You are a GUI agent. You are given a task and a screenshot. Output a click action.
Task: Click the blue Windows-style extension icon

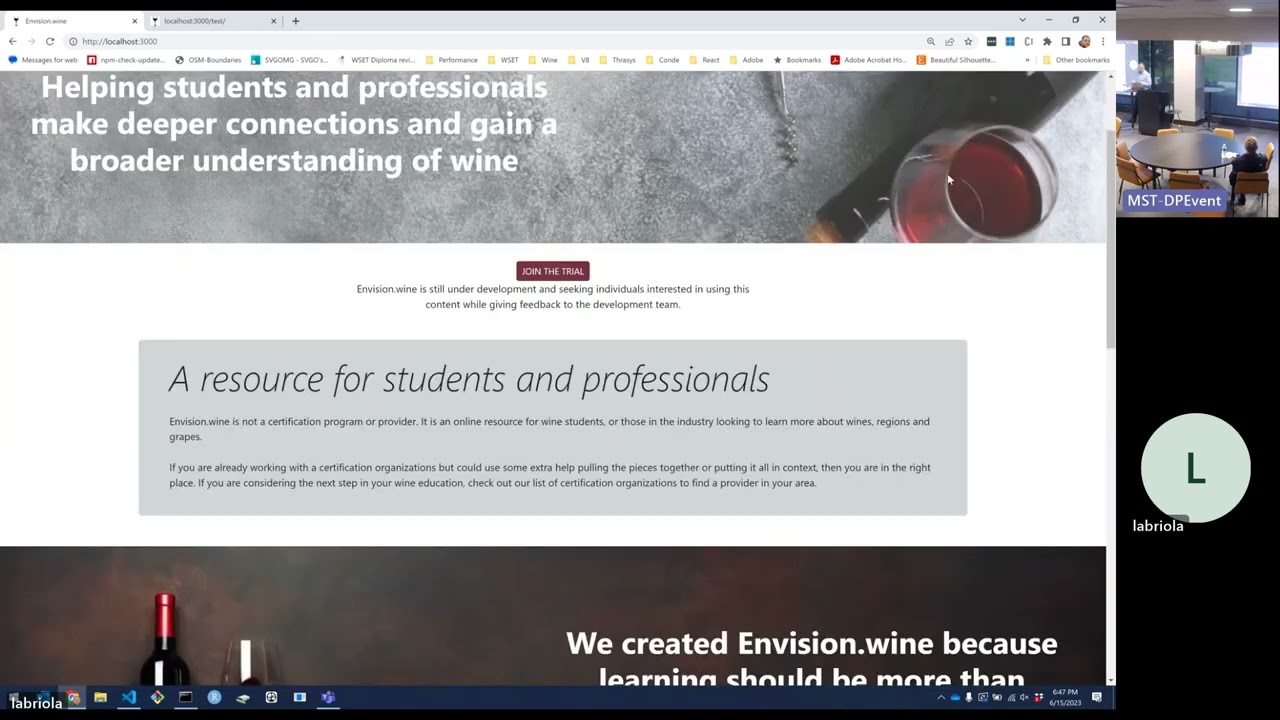coord(1010,41)
